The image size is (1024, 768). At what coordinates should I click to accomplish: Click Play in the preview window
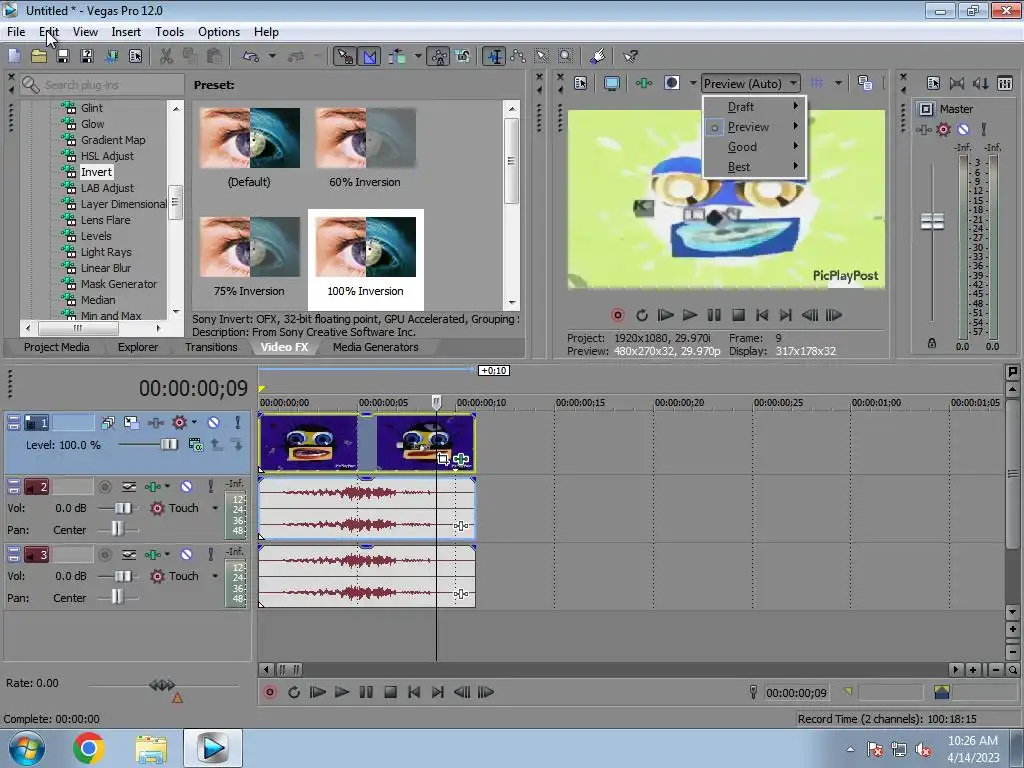click(x=690, y=315)
